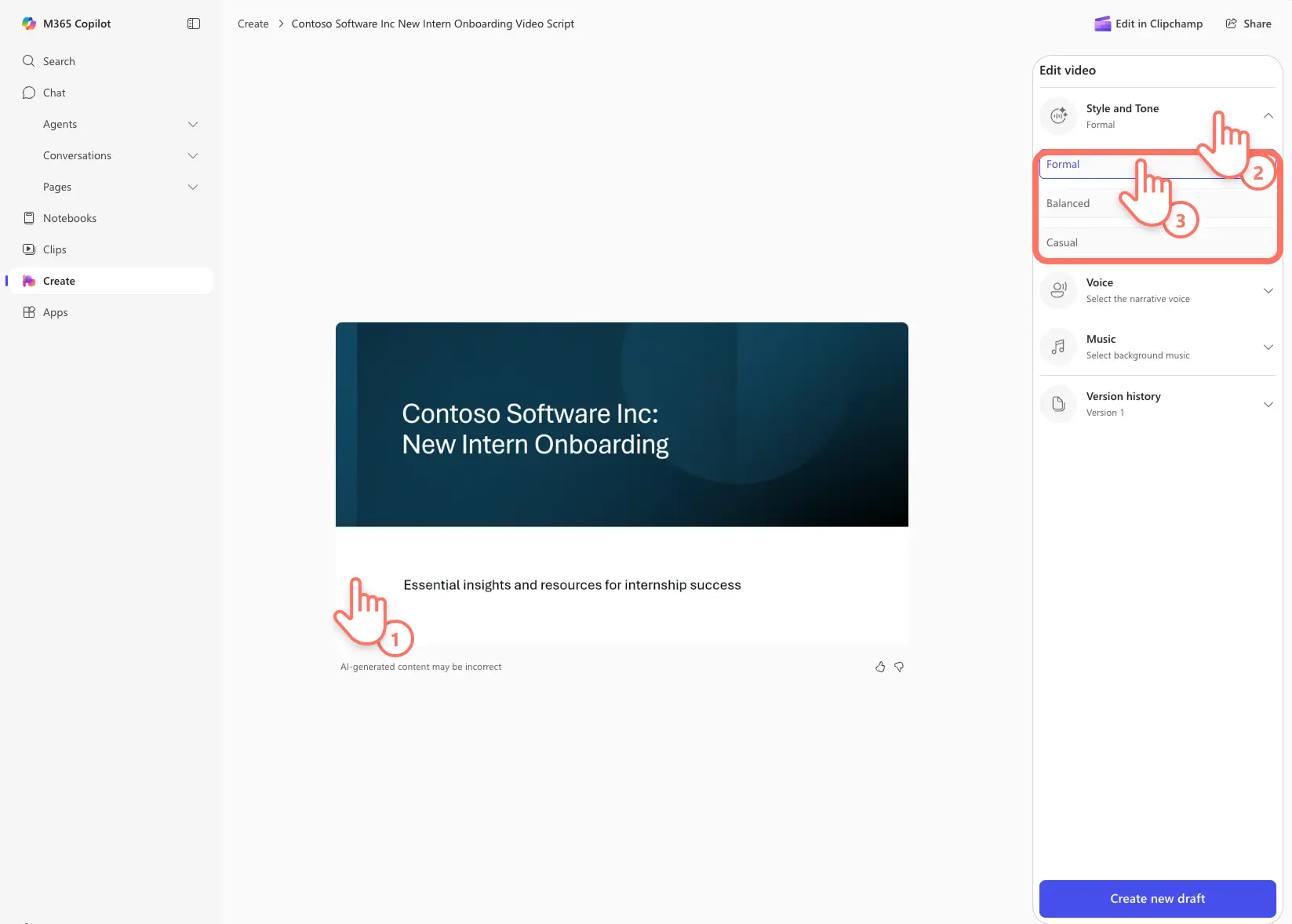
Task: Open Apps in the sidebar
Action: 110,312
